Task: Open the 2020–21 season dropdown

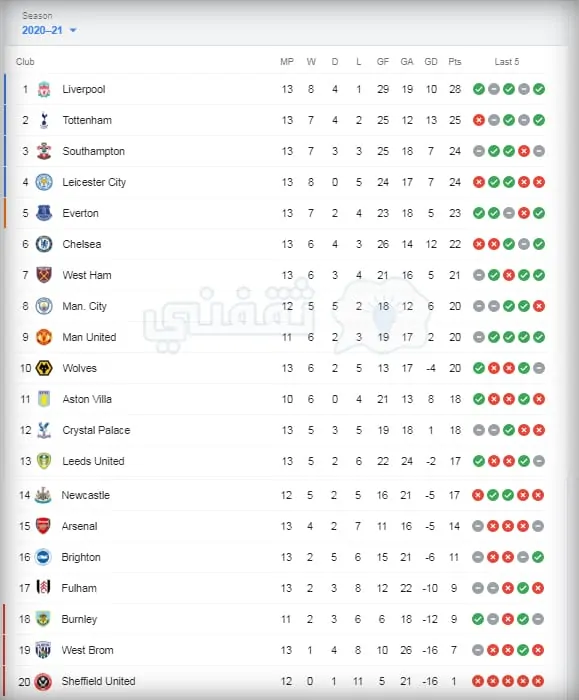Action: tap(49, 30)
